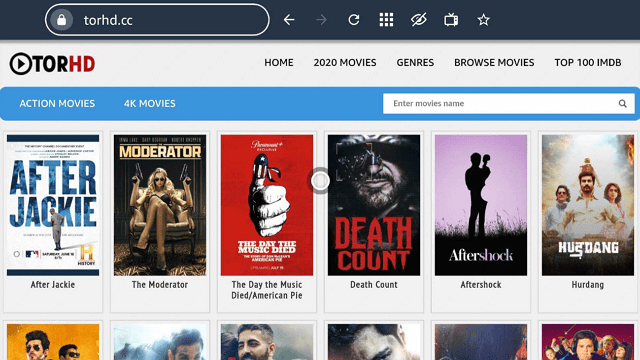
Task: Go back with the left arrow
Action: point(289,20)
